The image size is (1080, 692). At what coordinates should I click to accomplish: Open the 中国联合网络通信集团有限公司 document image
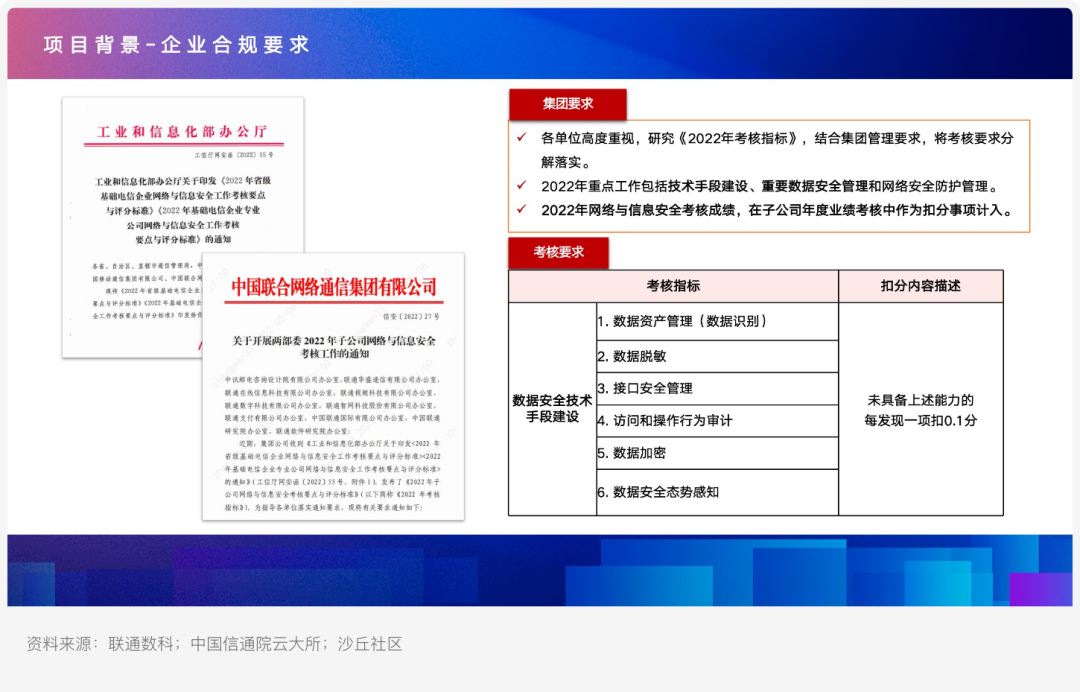point(334,386)
